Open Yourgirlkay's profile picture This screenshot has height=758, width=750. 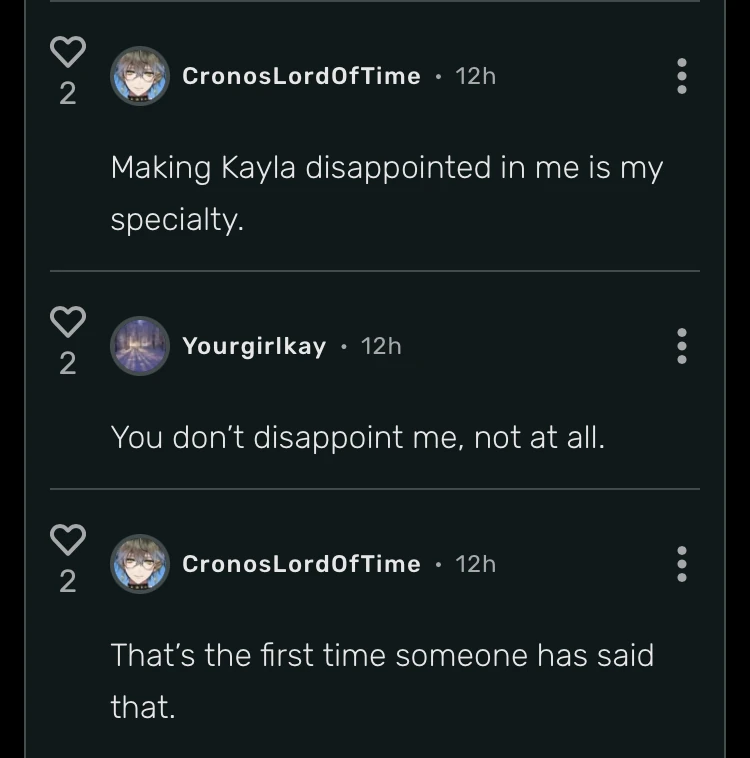click(x=139, y=346)
